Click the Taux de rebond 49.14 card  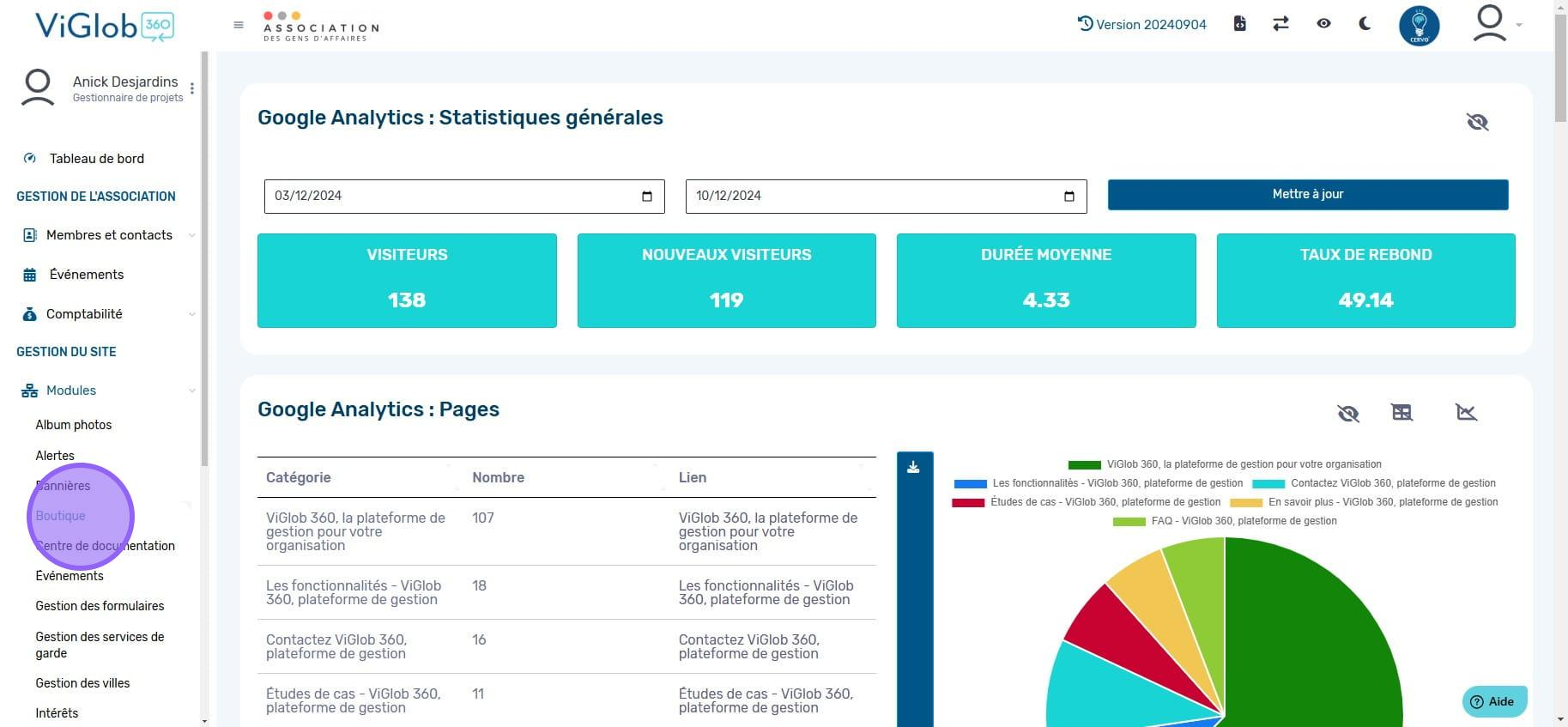pos(1366,280)
